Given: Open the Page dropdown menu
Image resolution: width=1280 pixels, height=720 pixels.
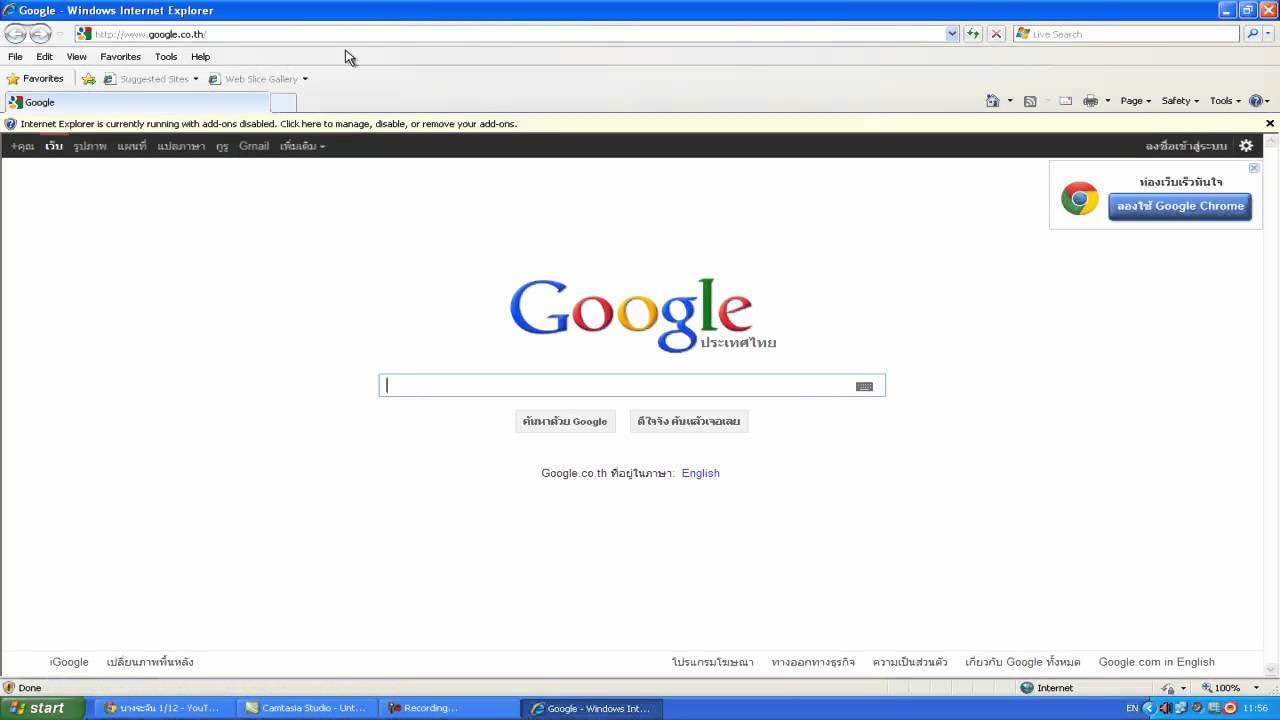Looking at the screenshot, I should [1135, 101].
